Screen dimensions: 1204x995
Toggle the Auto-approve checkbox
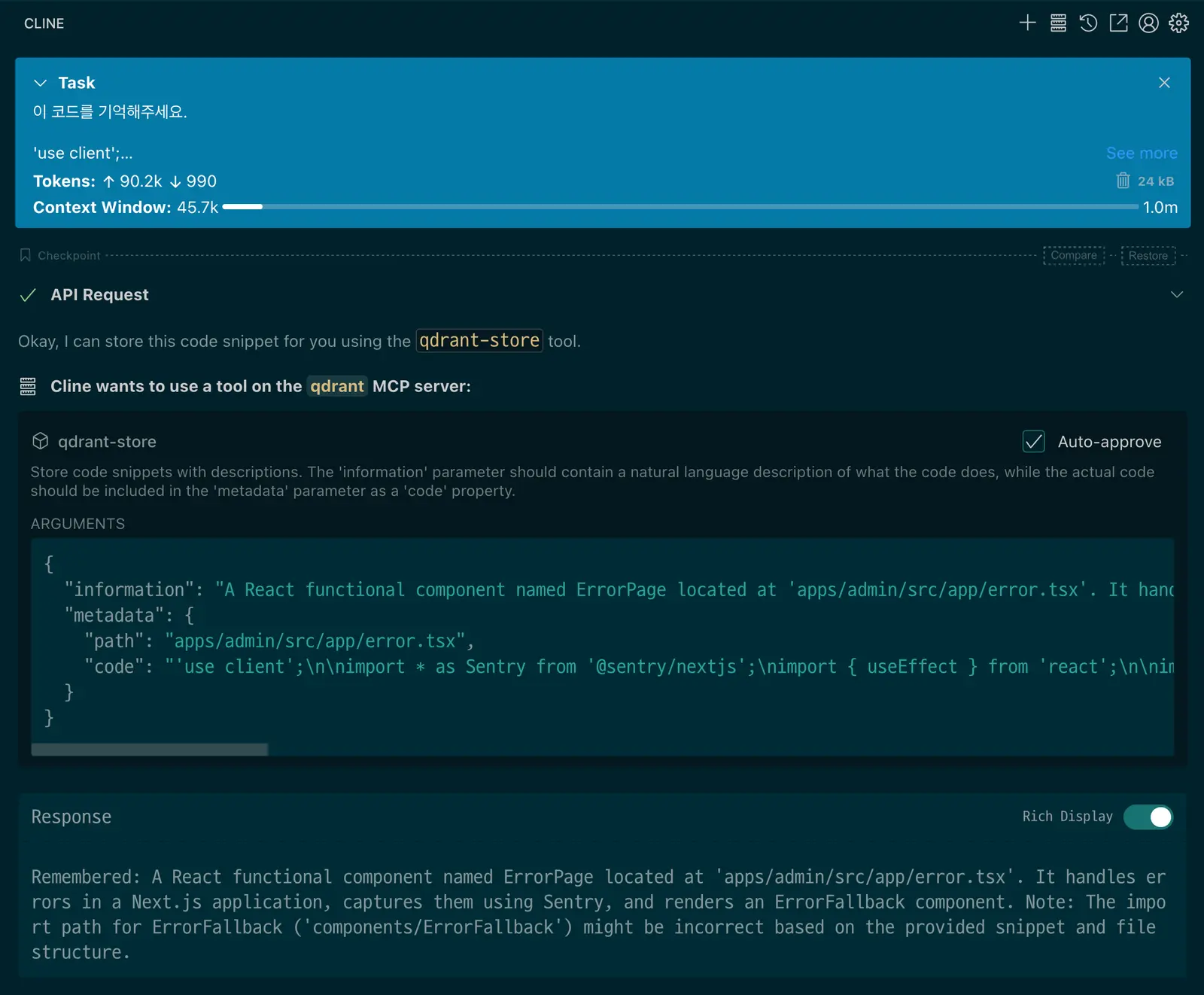[x=1033, y=442]
